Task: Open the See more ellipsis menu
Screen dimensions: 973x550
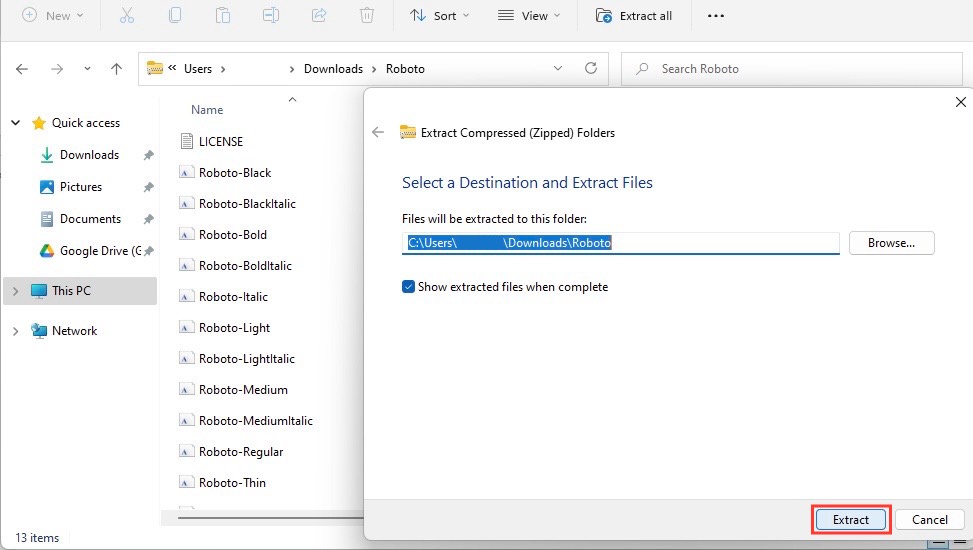Action: tap(715, 16)
